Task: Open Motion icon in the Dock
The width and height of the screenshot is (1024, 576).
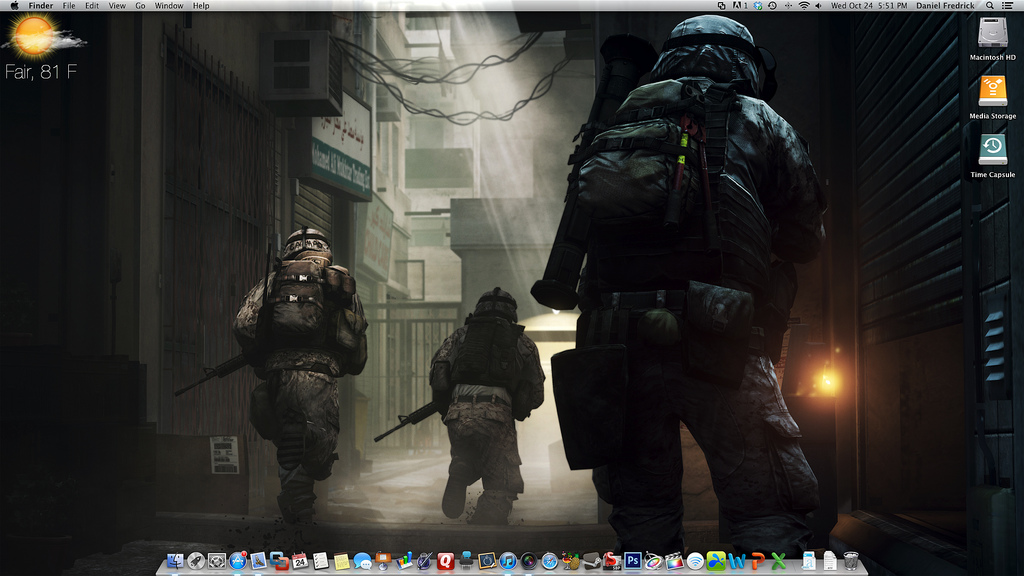Action: (654, 560)
